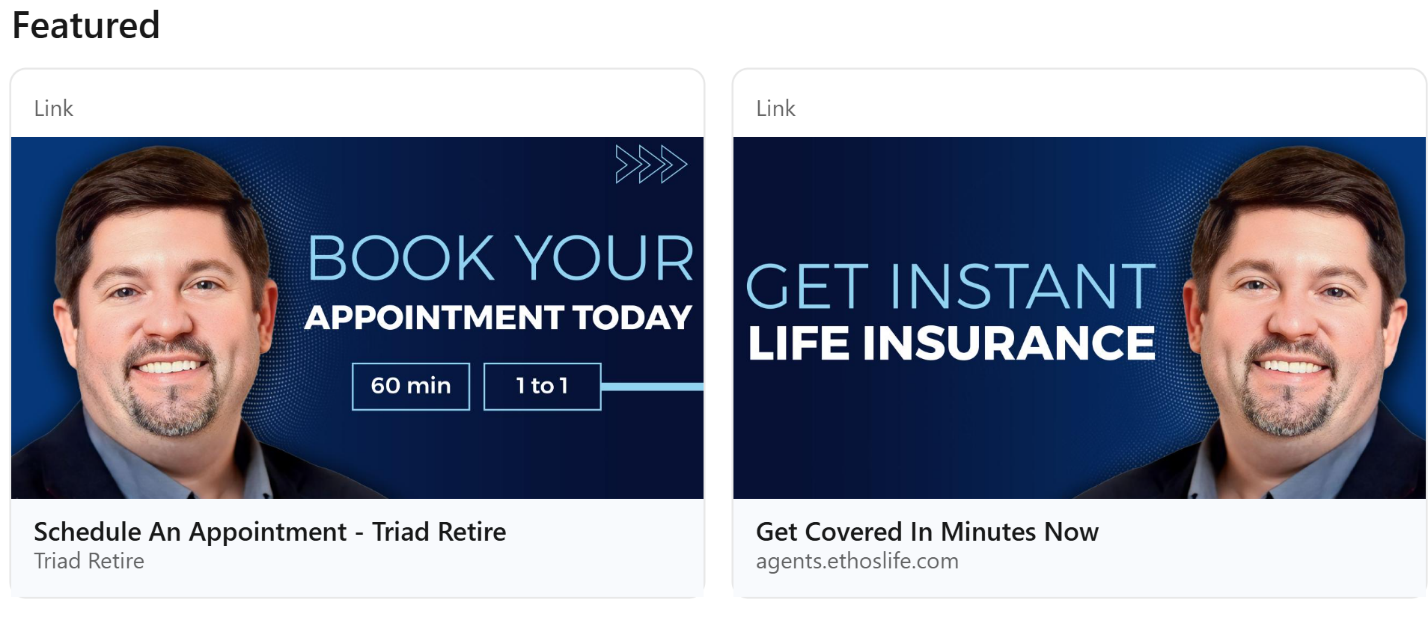Click the 1 to 1 box
1428x620 pixels.
pos(542,386)
